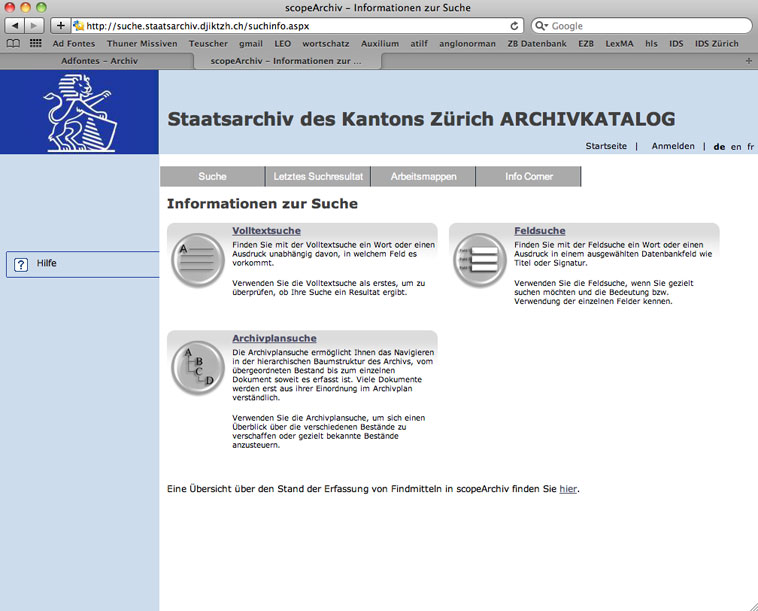This screenshot has width=758, height=611.
Task: Click the Staatsarchiv ARCHIVKATALOG heading
Action: (421, 119)
